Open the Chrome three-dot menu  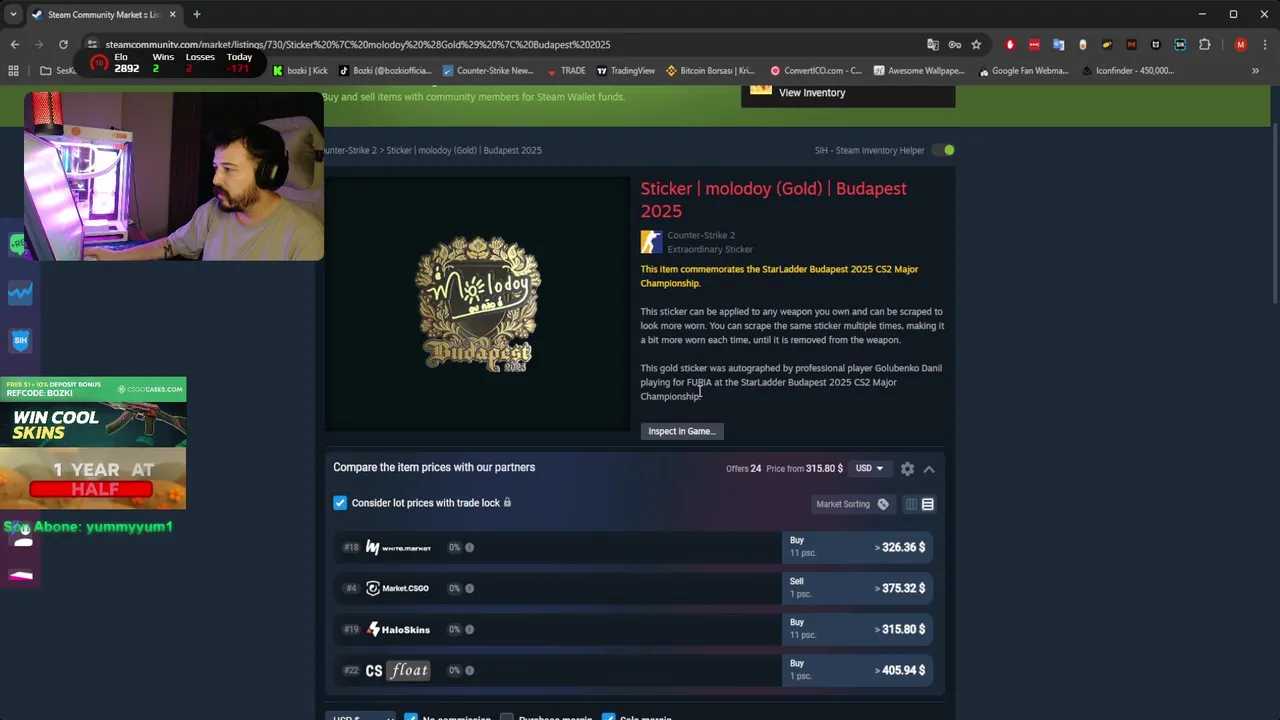coord(1265,44)
